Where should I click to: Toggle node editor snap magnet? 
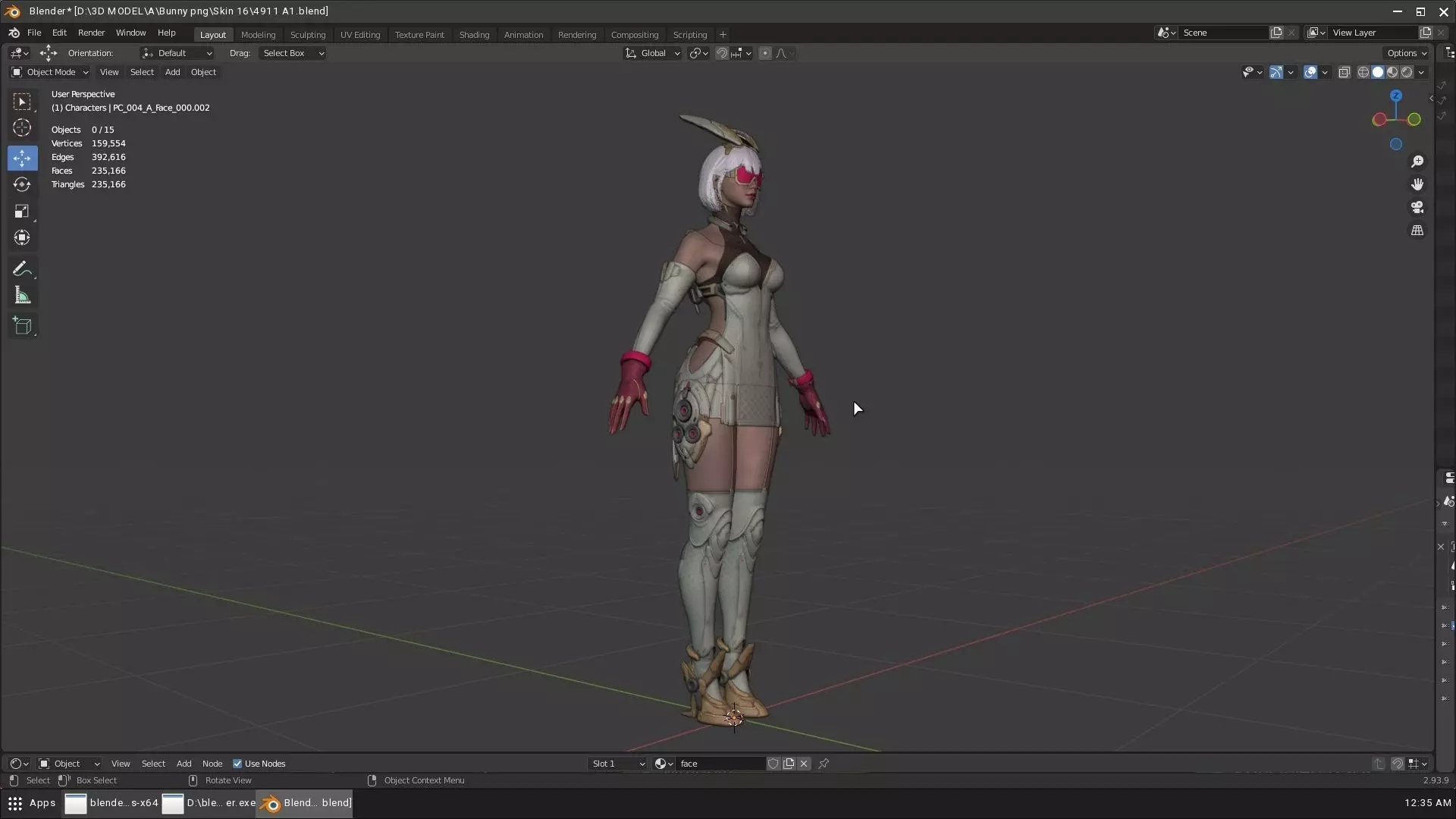[x=1397, y=764]
